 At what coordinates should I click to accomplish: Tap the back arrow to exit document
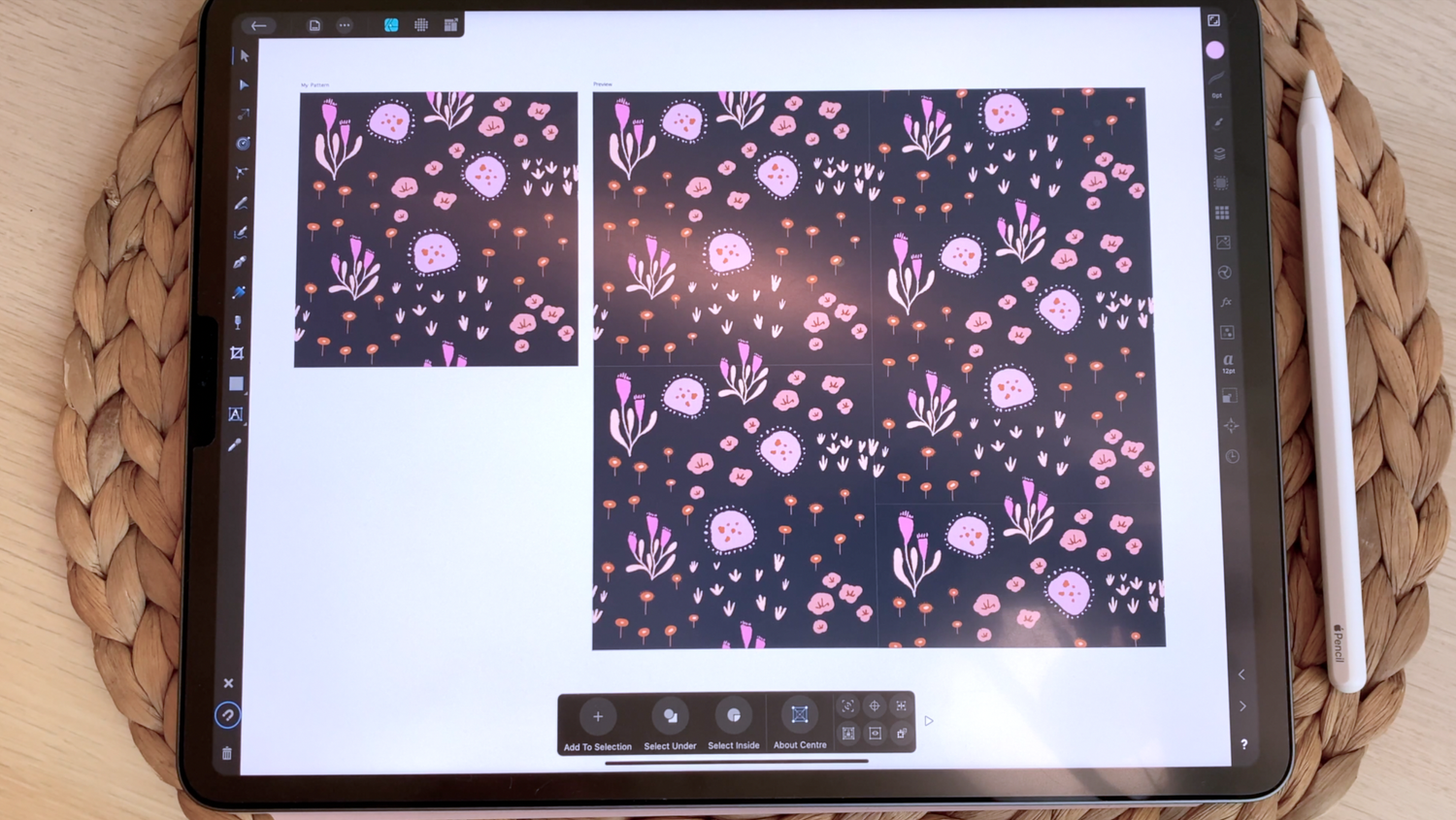(x=258, y=25)
